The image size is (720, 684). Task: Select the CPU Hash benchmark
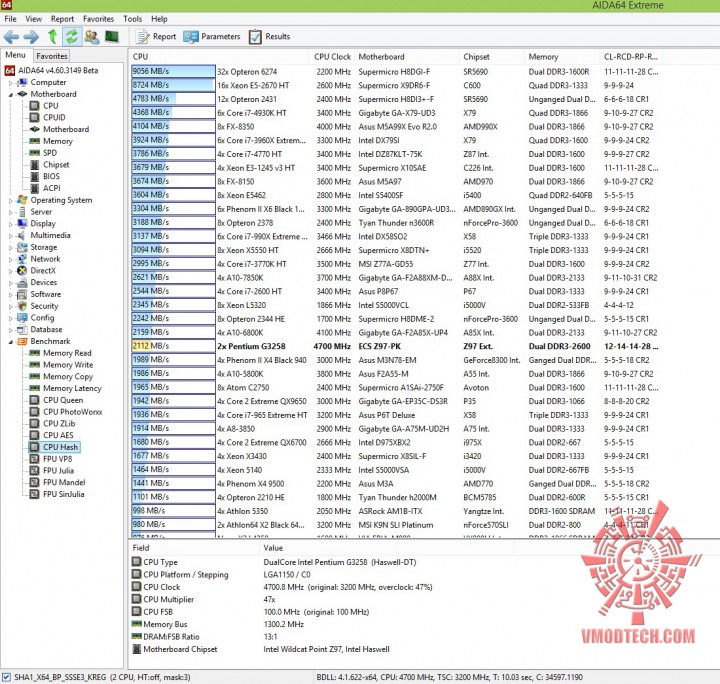pyautogui.click(x=54, y=447)
